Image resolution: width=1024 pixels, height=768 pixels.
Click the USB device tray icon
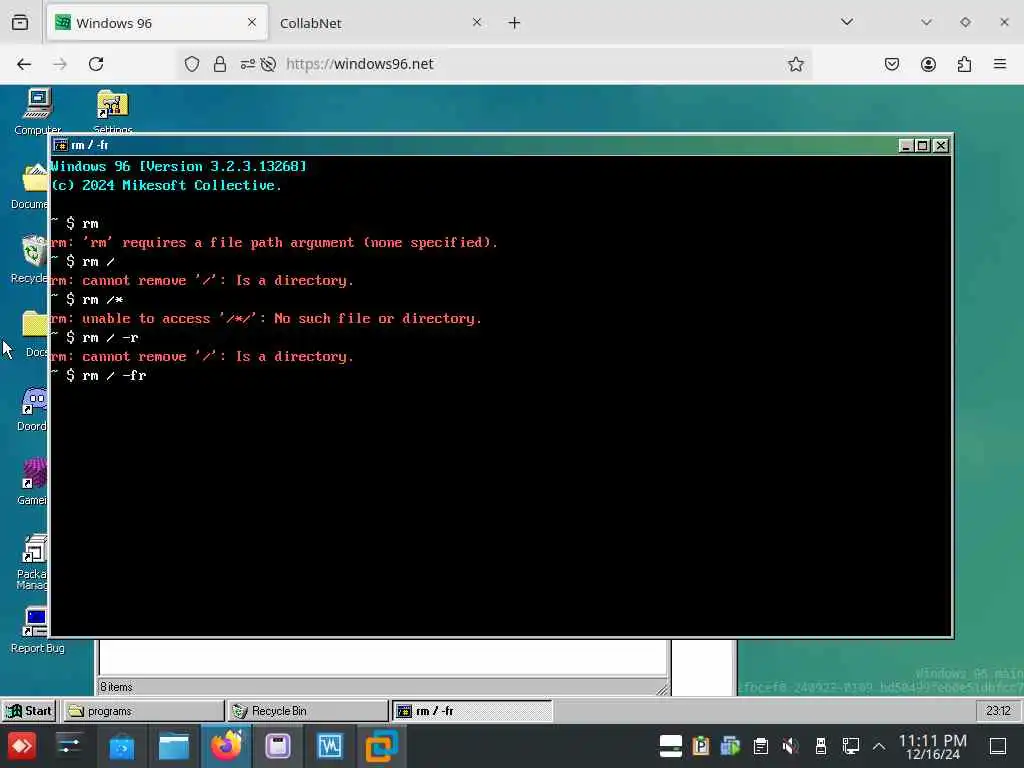(x=821, y=746)
